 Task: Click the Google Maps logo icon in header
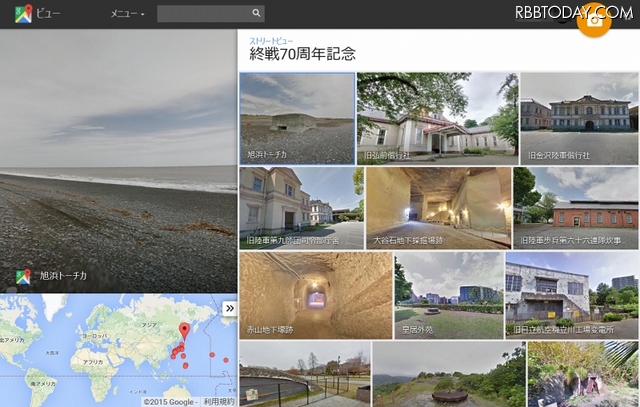tap(23, 13)
